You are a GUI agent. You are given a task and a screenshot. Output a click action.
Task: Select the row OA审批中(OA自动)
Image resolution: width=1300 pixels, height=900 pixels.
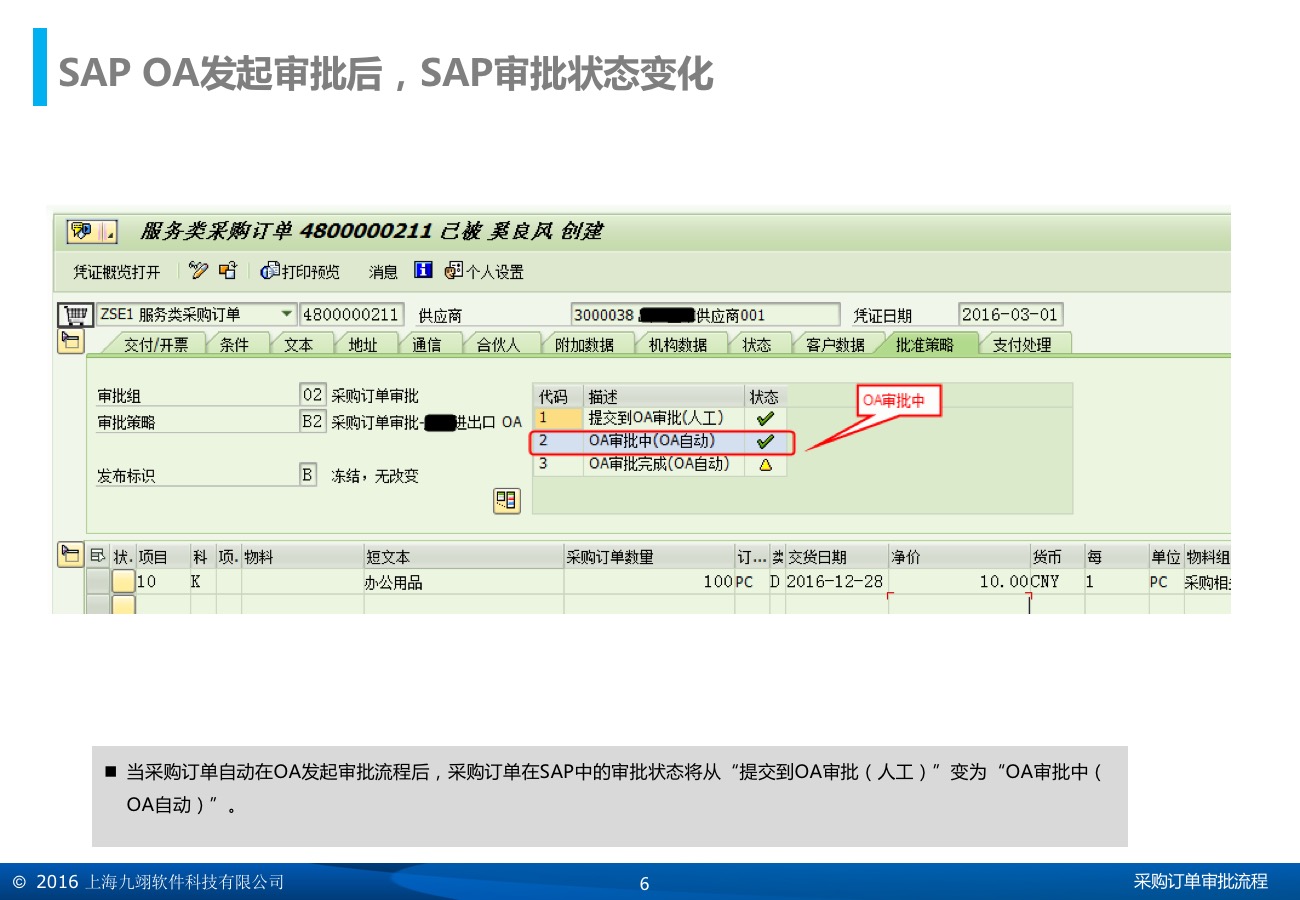click(x=660, y=442)
